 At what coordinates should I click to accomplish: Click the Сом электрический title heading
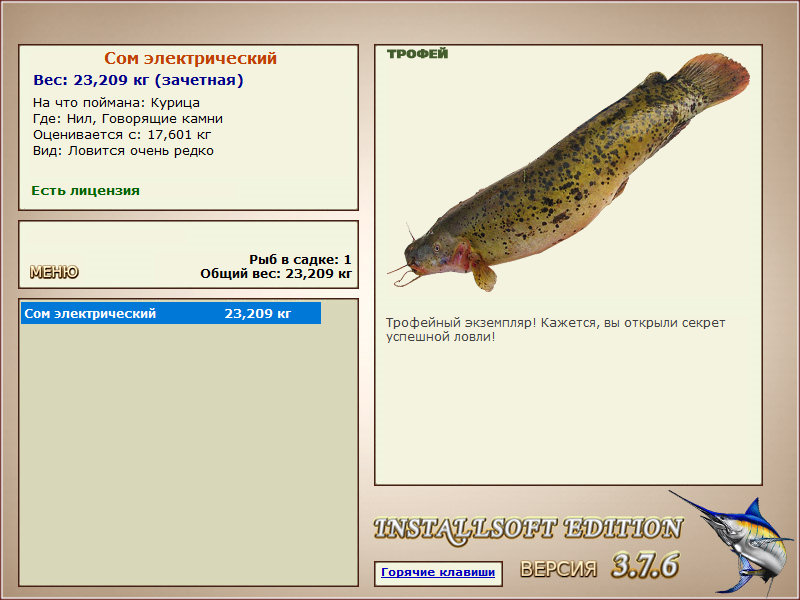[x=190, y=58]
